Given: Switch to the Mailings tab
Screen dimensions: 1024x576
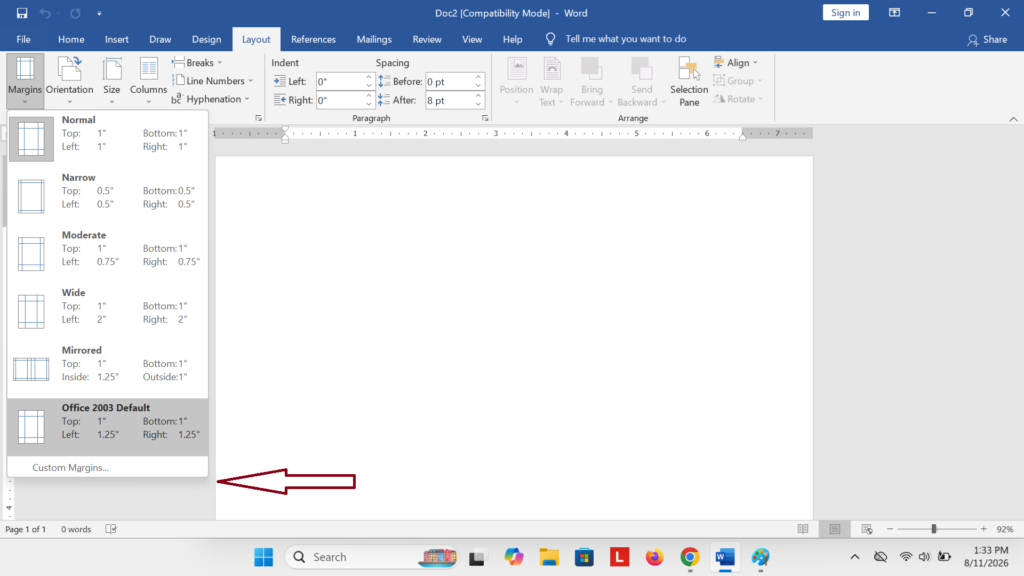Looking at the screenshot, I should point(374,39).
